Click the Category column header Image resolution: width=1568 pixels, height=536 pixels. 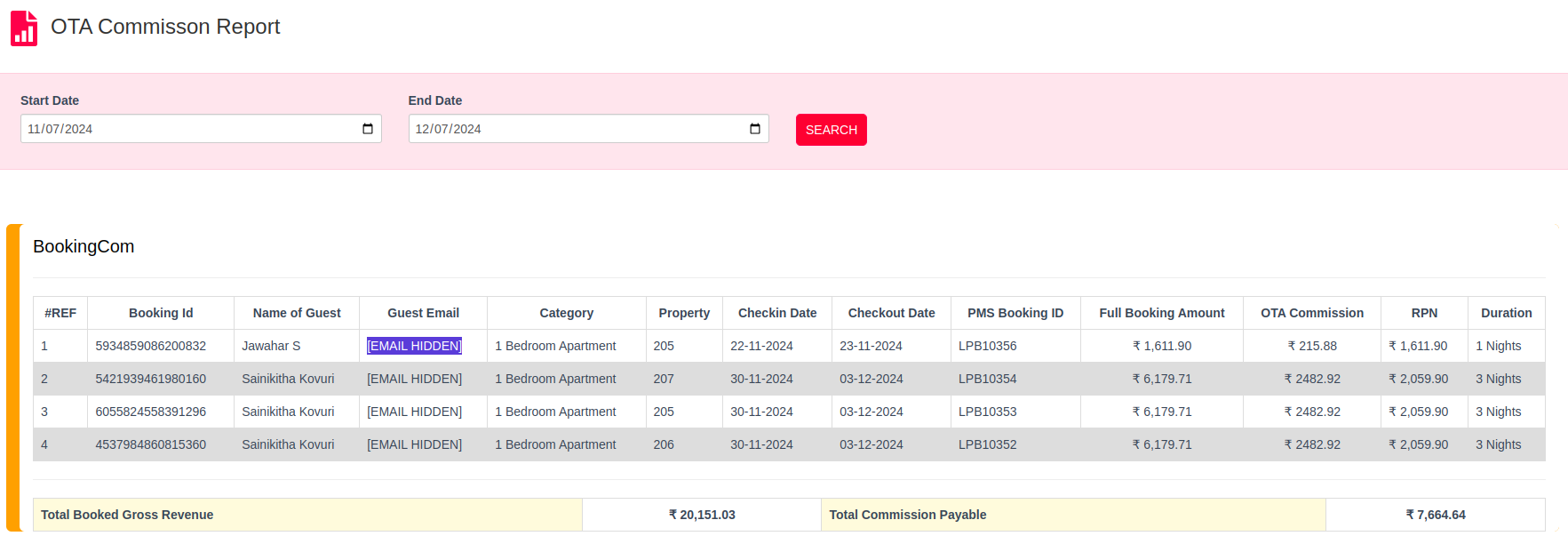(567, 313)
